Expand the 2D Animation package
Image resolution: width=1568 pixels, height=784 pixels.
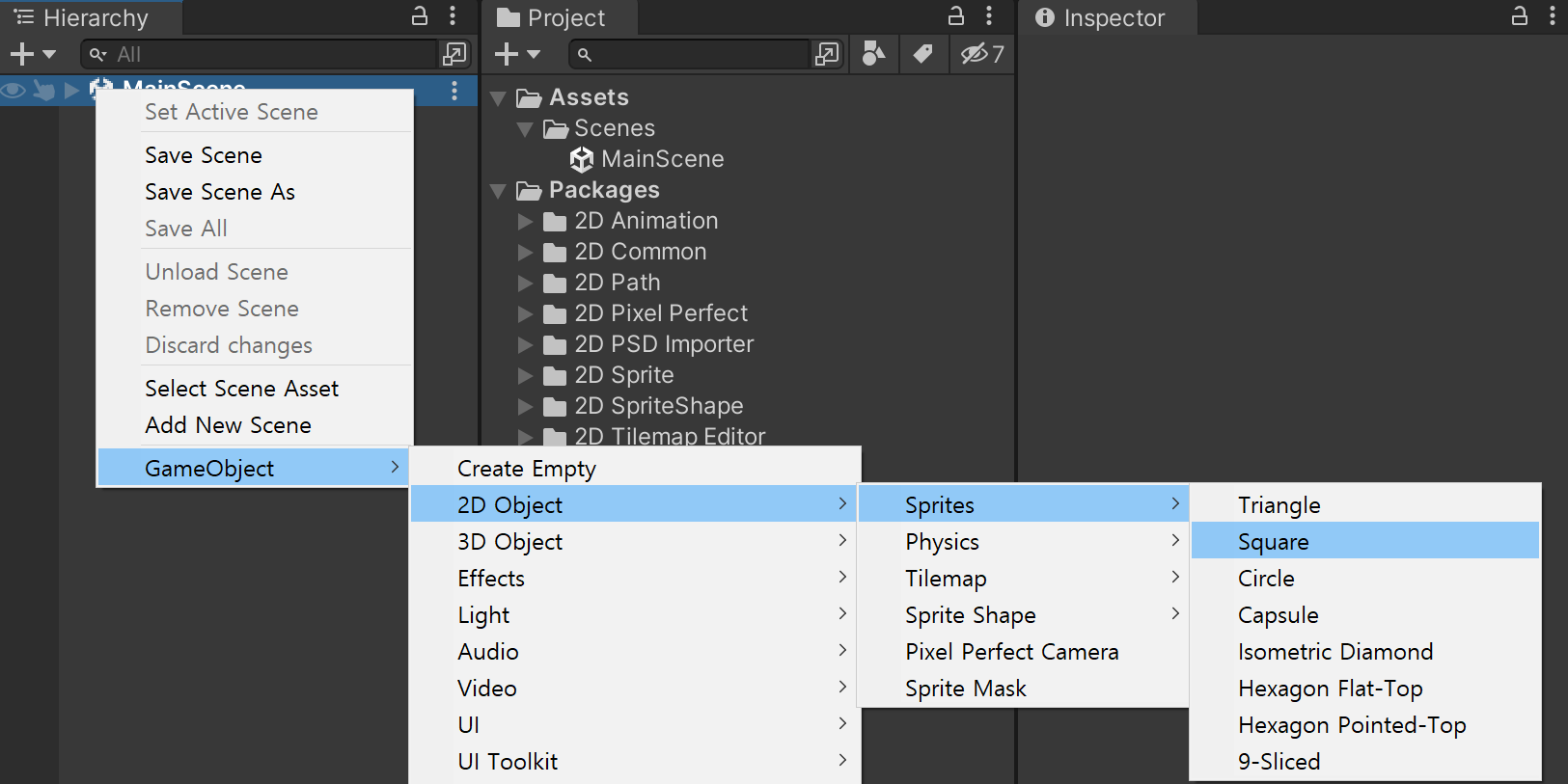[x=525, y=222]
